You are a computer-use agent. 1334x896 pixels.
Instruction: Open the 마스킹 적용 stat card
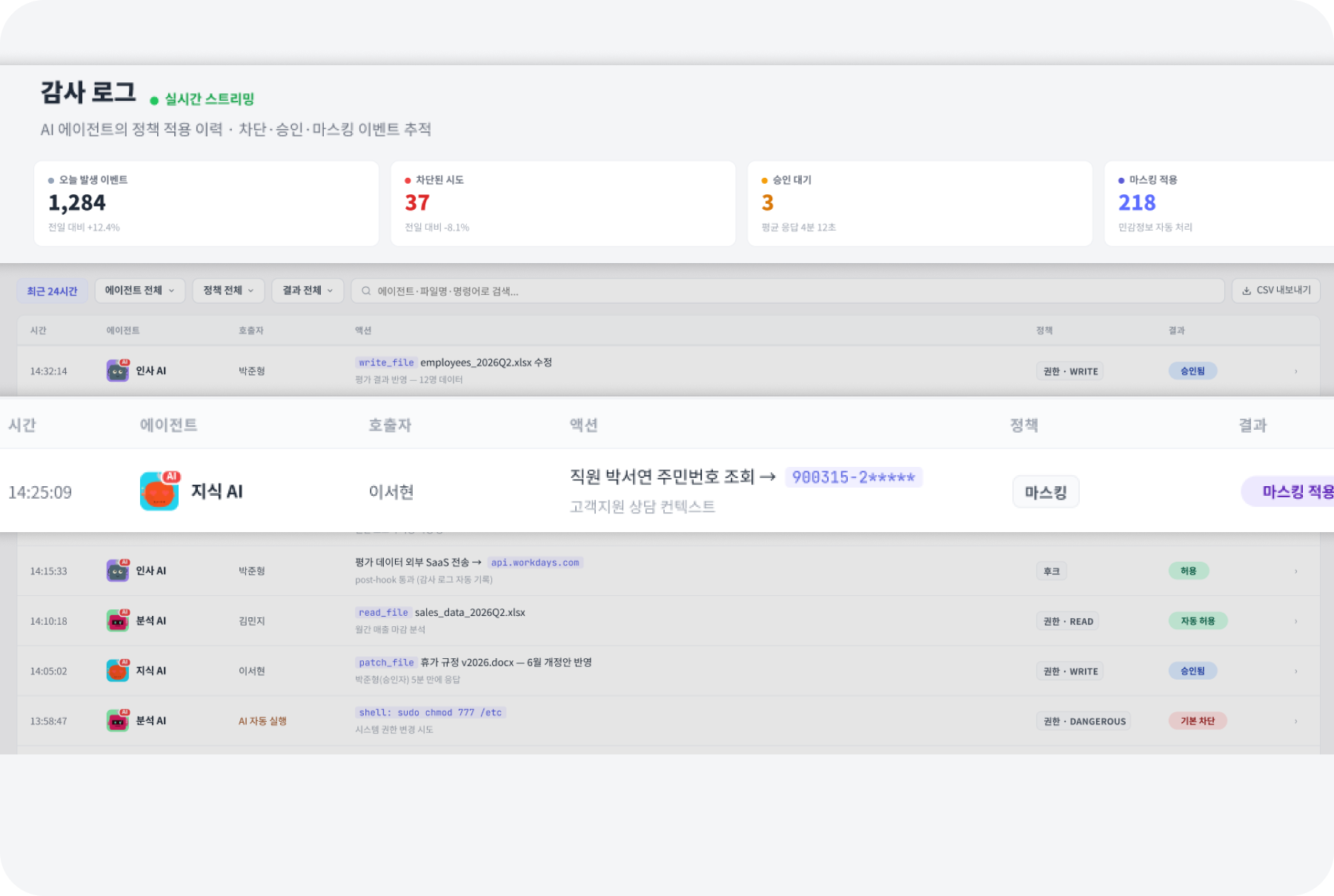[x=1219, y=203]
